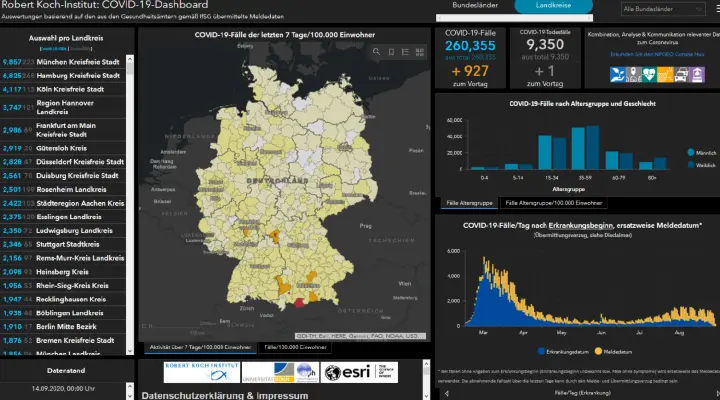720x400 pixels.
Task: Open the NPGEO Corona Hub link
Action: 650,55
